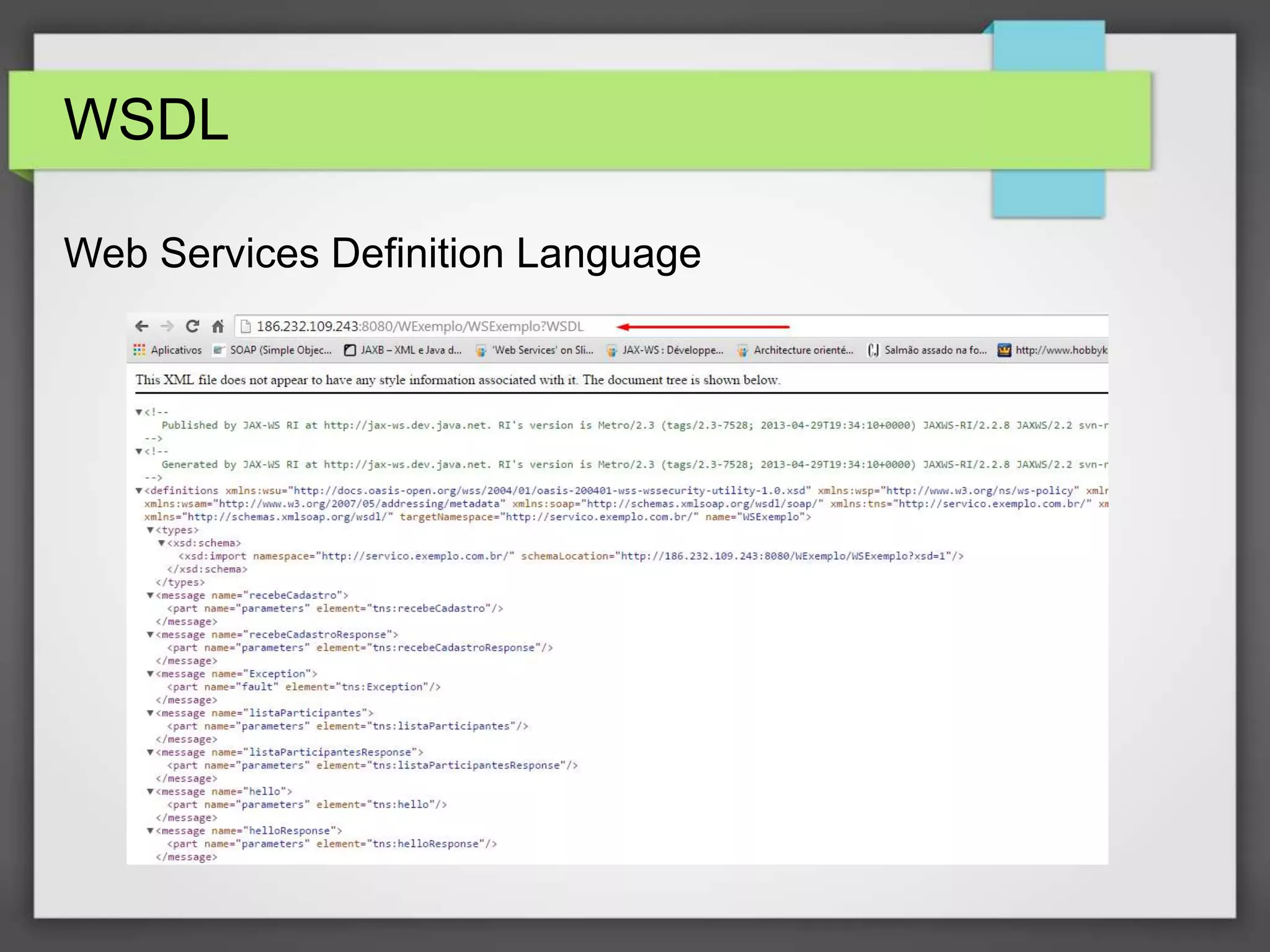Click 'Published by JAX-WS RI' comment text
This screenshot has width=1270, height=952.
coord(634,425)
